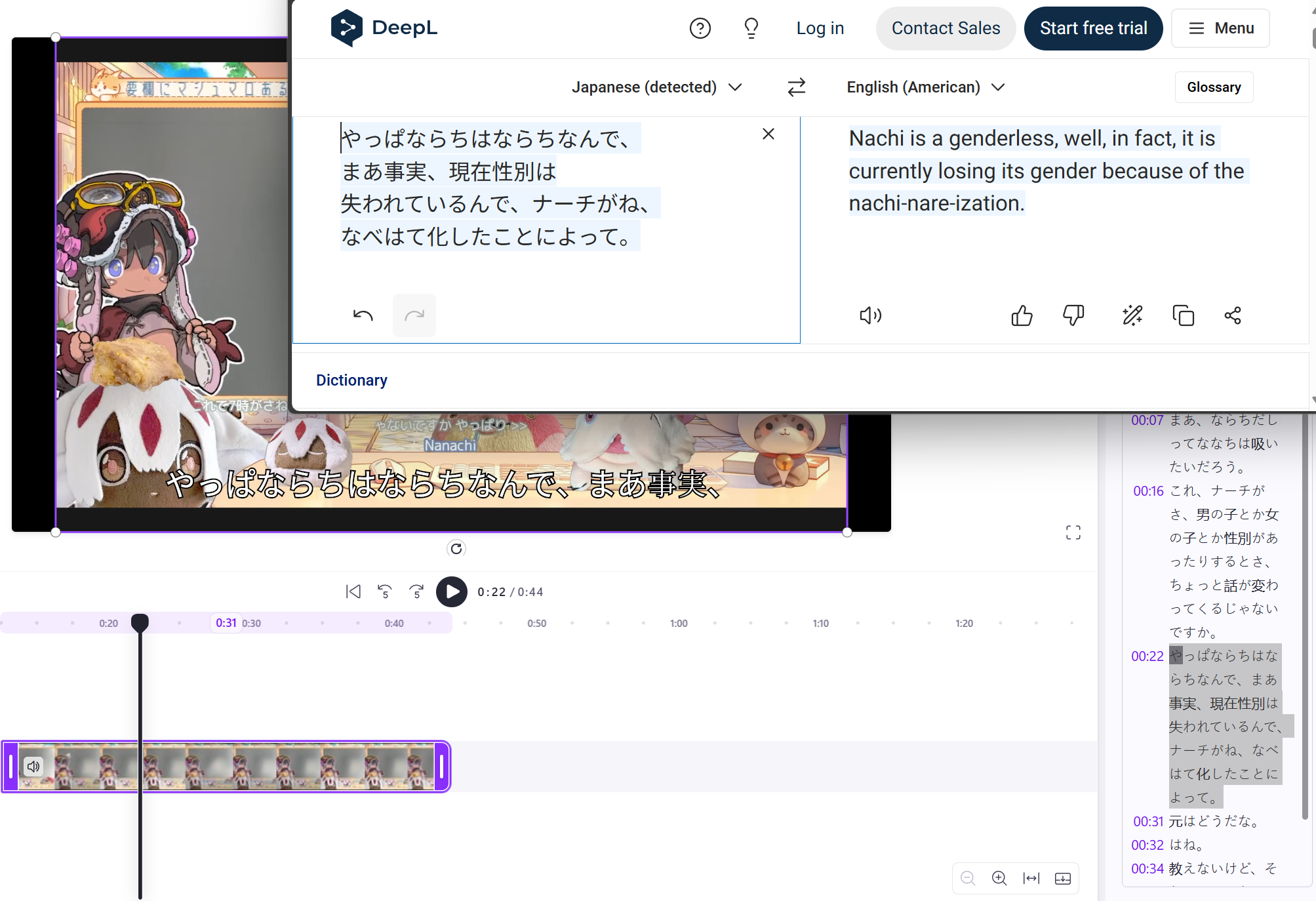Swap the source and target languages

pos(796,87)
